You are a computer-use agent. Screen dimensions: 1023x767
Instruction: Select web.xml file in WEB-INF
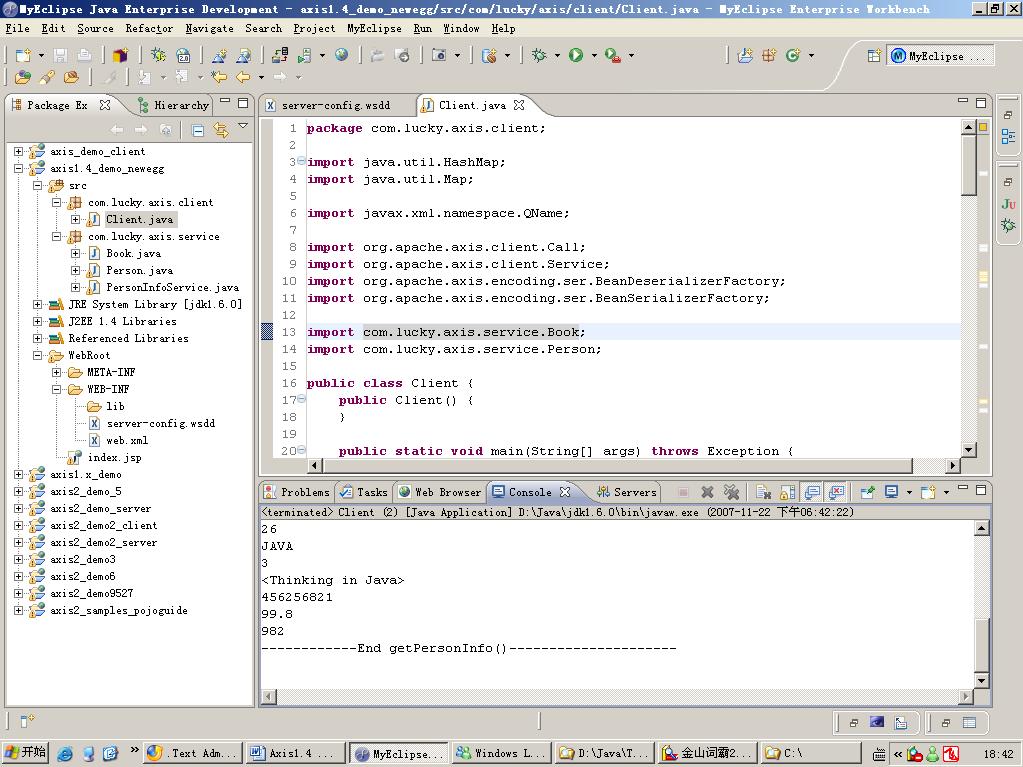tap(127, 440)
